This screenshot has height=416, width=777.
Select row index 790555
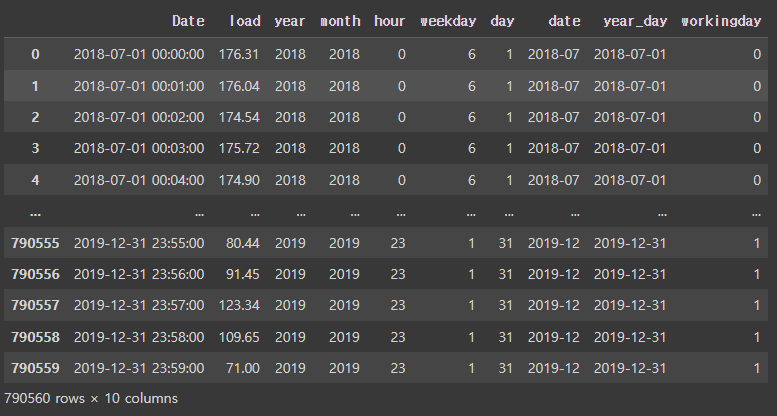35,243
